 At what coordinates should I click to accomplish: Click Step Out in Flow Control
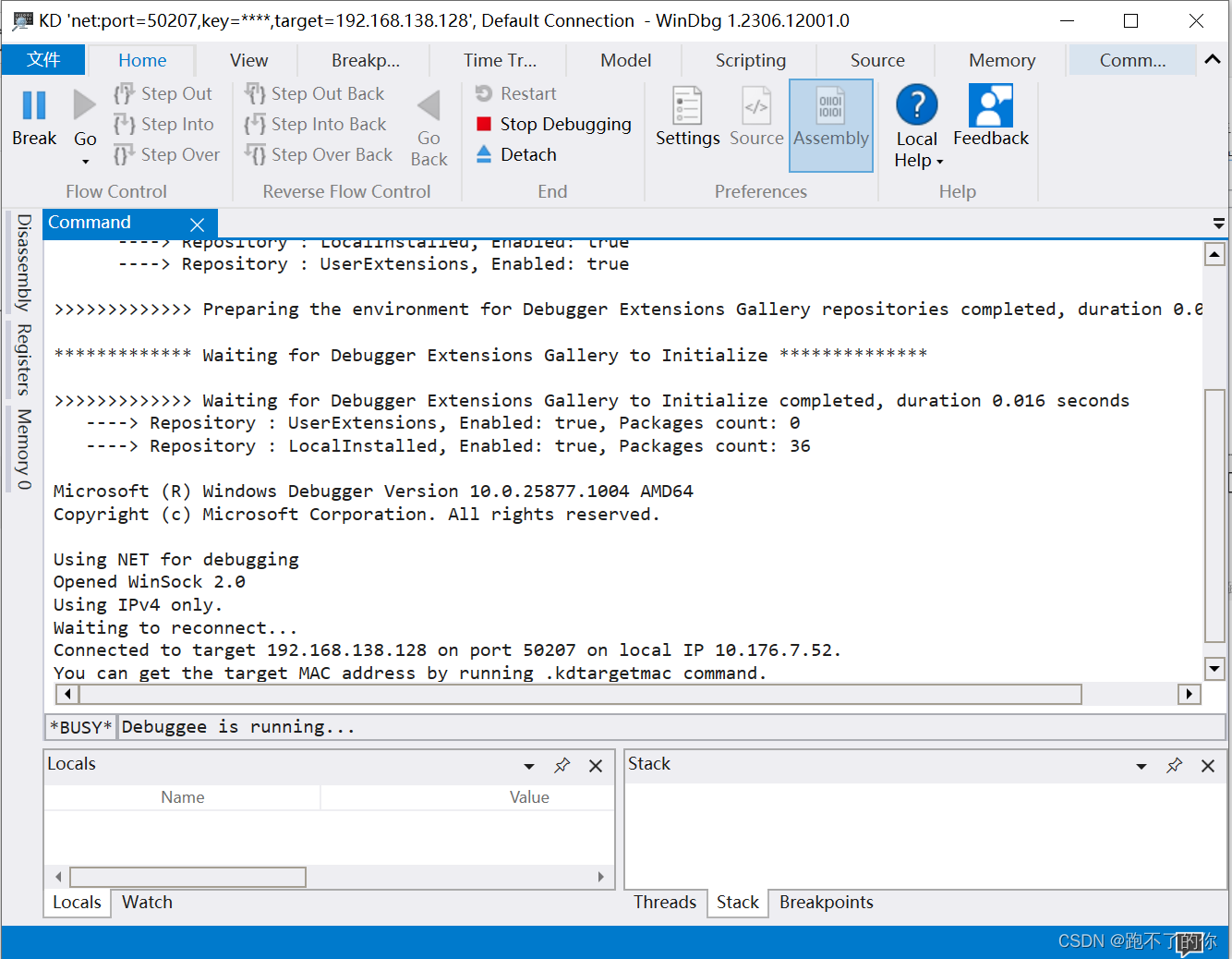(163, 93)
